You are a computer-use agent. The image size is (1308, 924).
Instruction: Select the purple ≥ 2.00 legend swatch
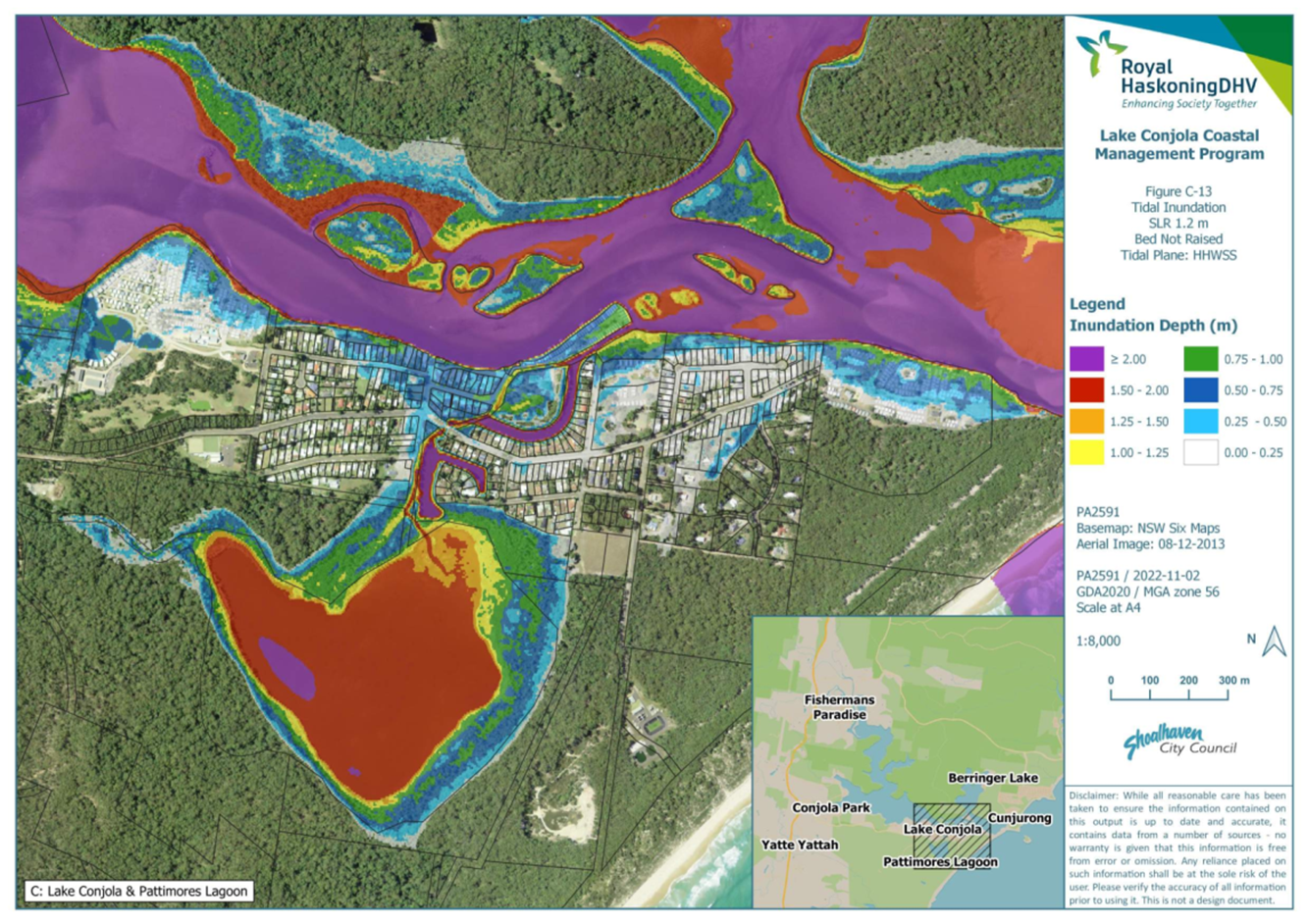pyautogui.click(x=1086, y=359)
